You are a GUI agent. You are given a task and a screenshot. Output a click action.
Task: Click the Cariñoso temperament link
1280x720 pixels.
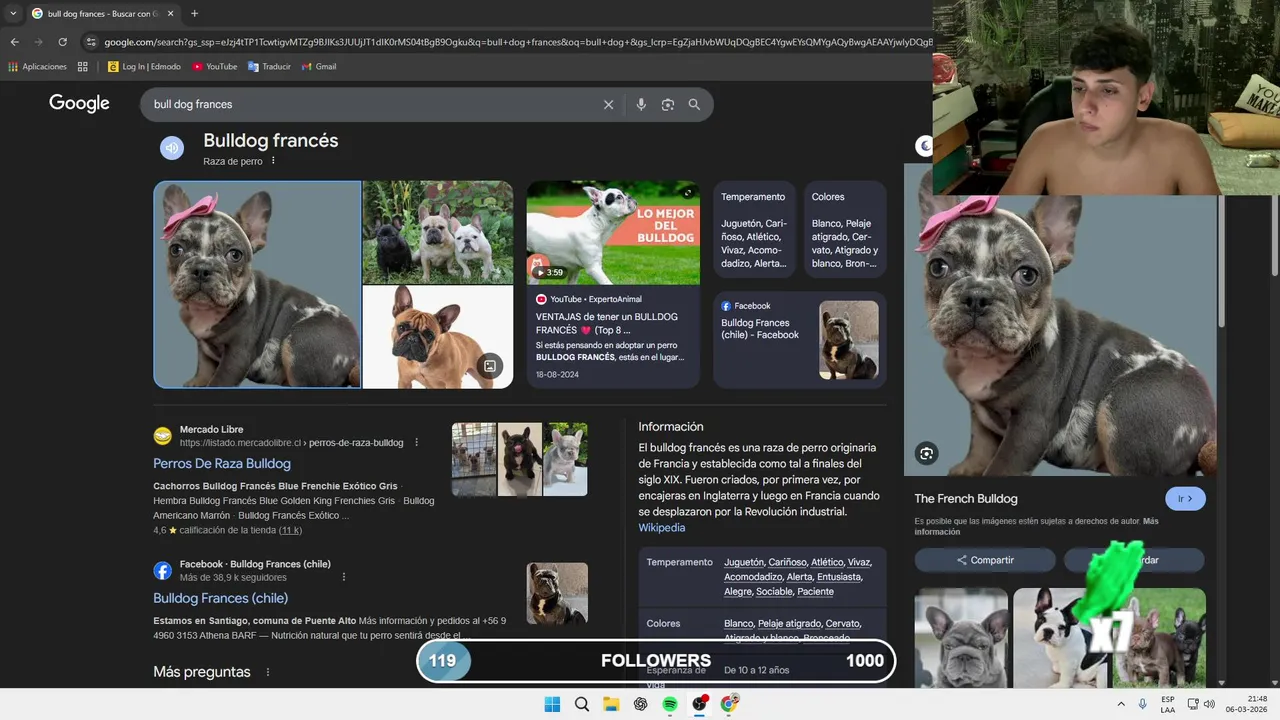coord(787,562)
